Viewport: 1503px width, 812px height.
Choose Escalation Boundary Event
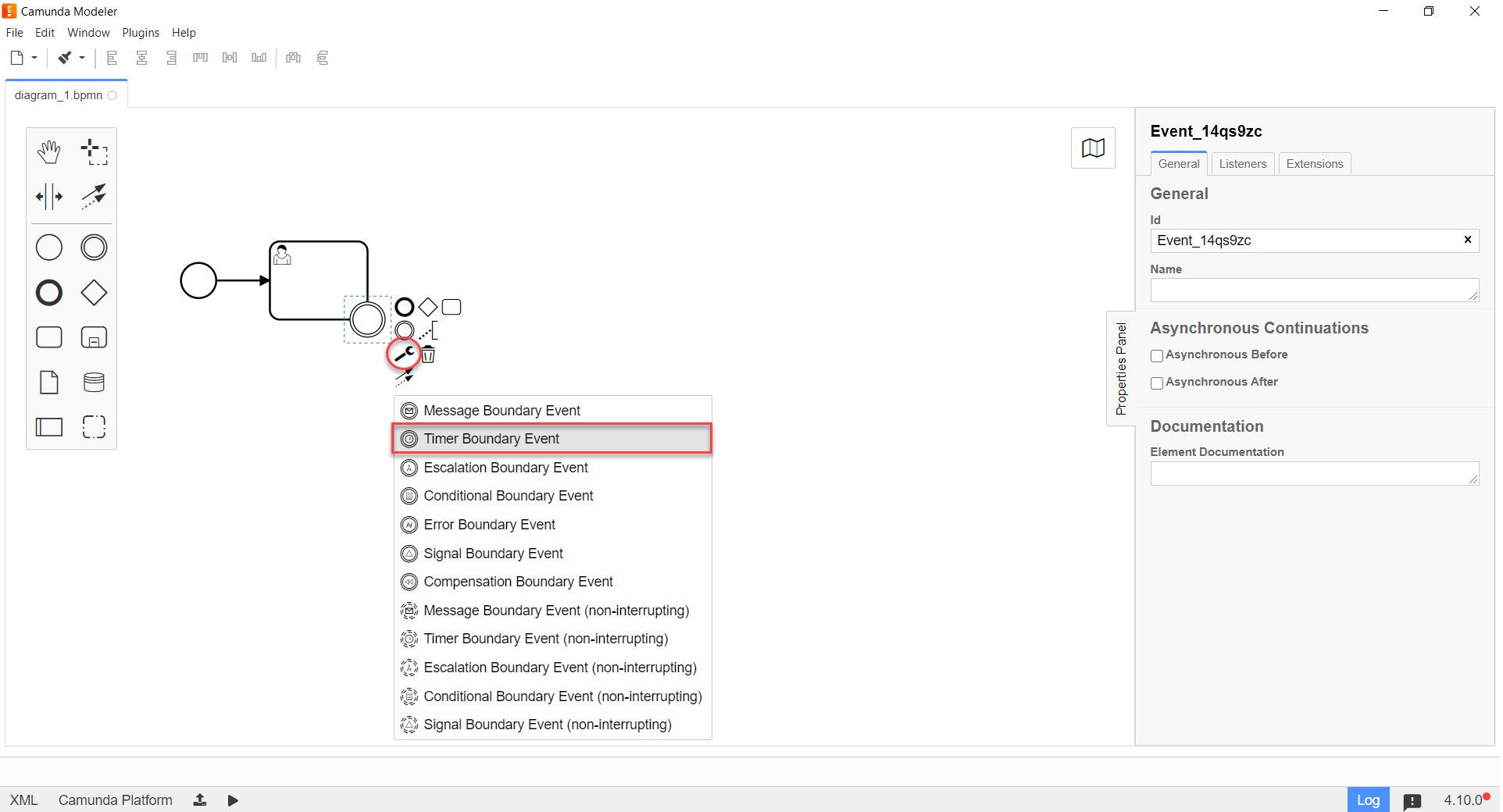coord(553,468)
